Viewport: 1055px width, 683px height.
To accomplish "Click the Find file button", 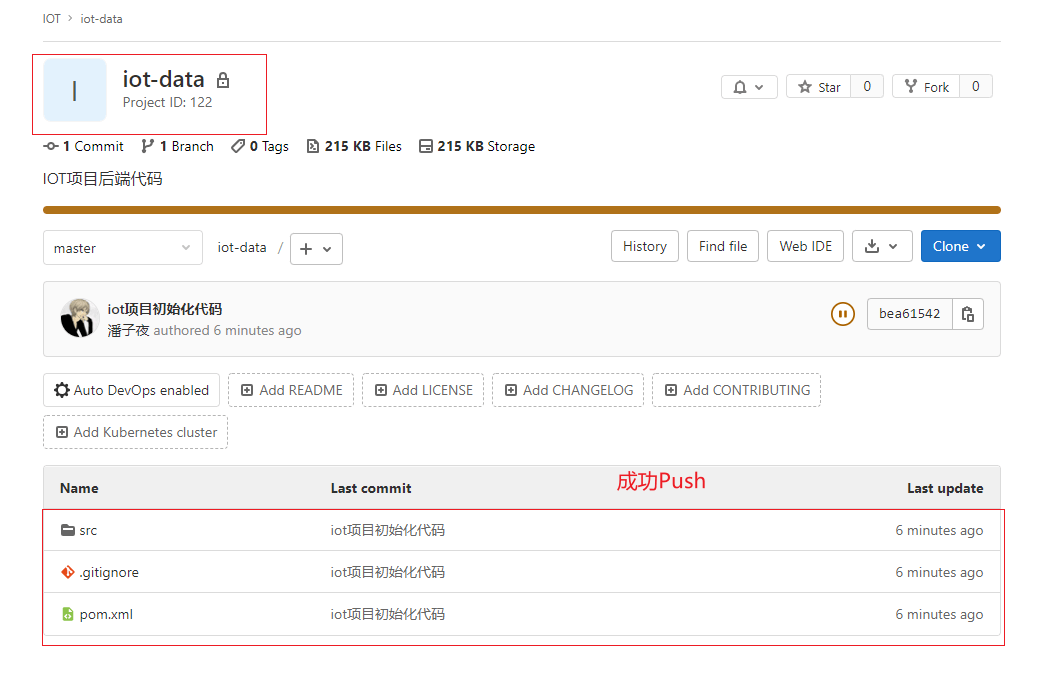I will click(x=723, y=246).
